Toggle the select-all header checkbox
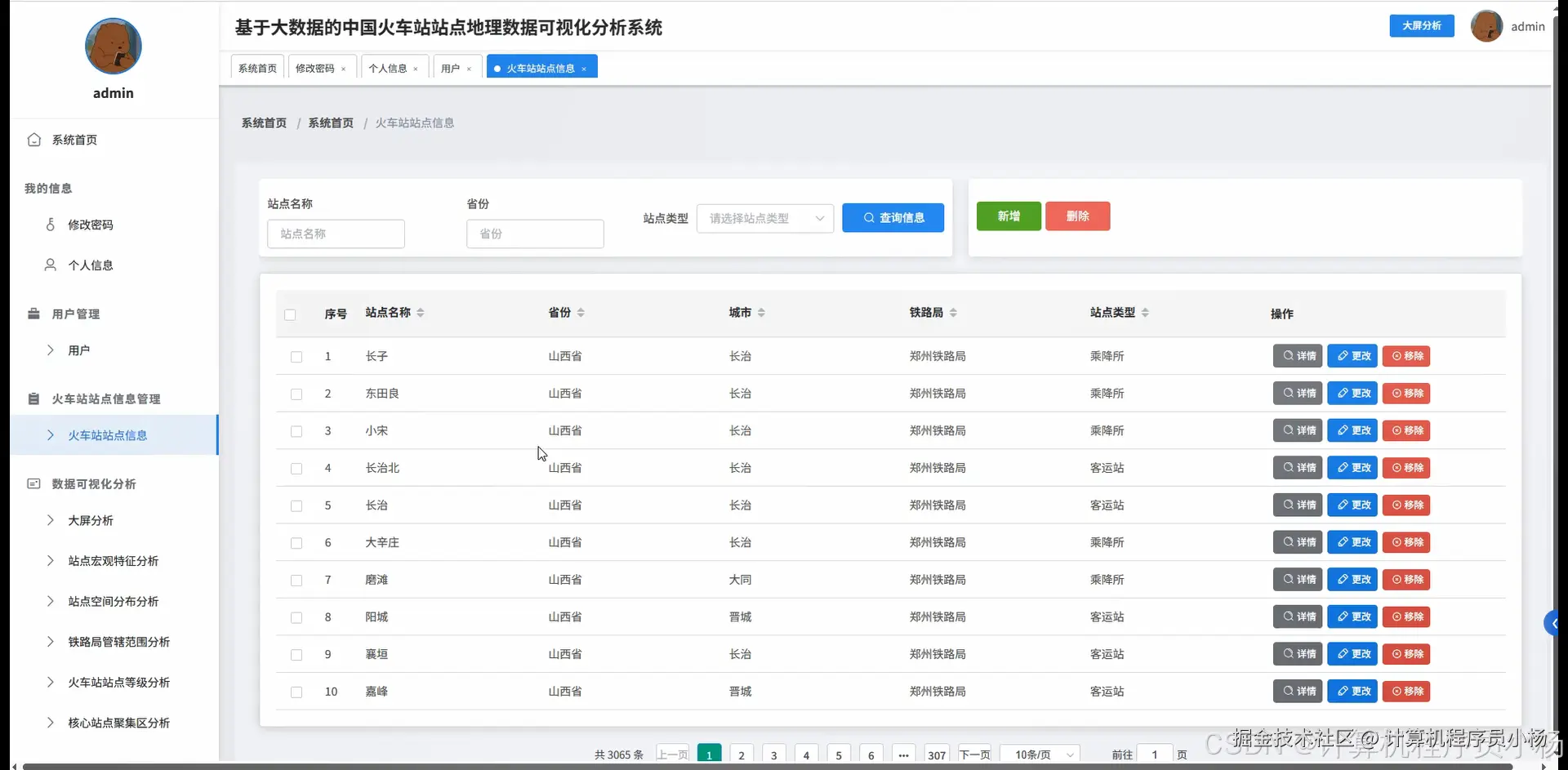This screenshot has height=770, width=1568. pyautogui.click(x=290, y=314)
